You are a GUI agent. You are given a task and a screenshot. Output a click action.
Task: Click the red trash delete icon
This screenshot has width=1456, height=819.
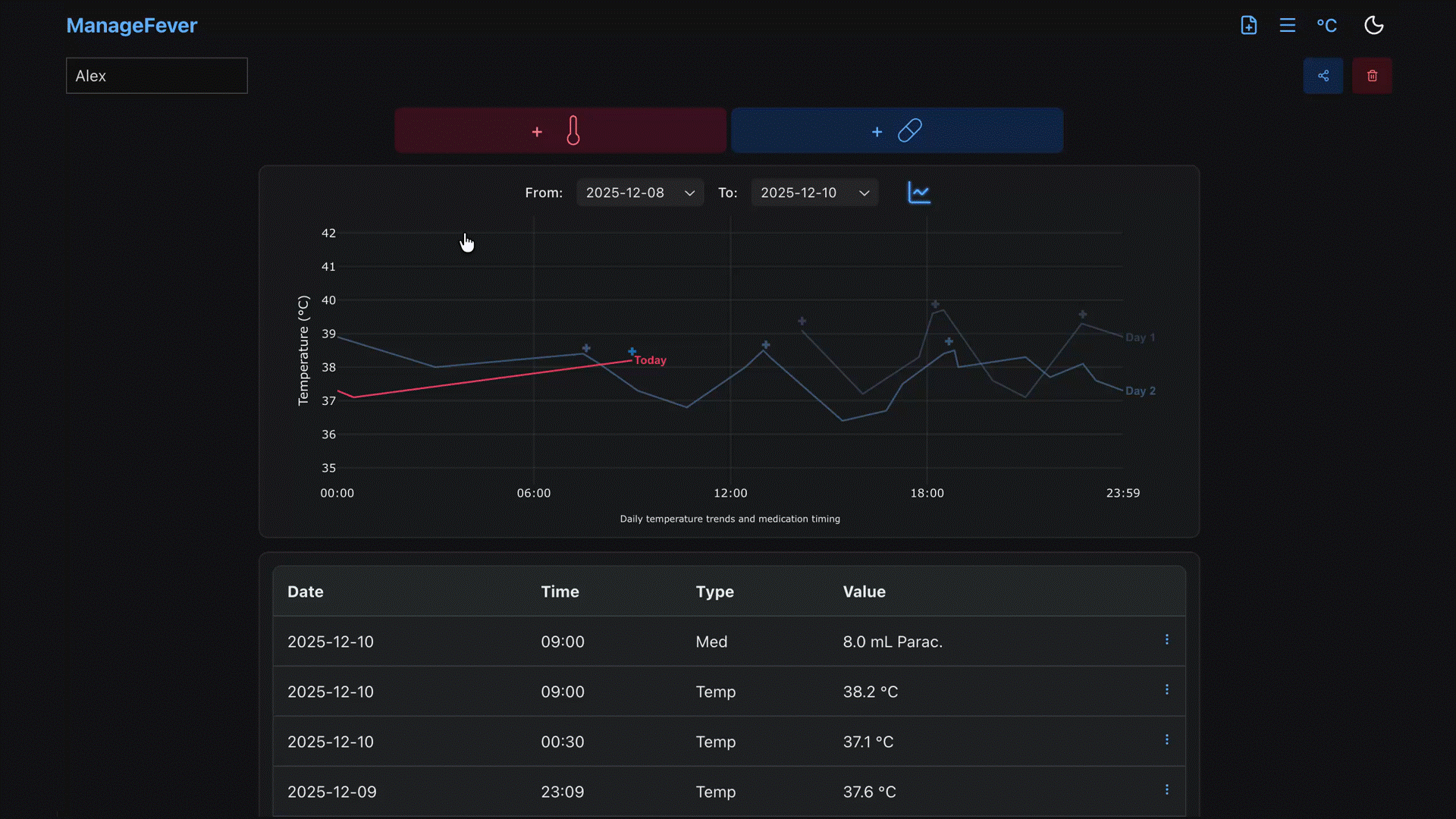coord(1371,76)
